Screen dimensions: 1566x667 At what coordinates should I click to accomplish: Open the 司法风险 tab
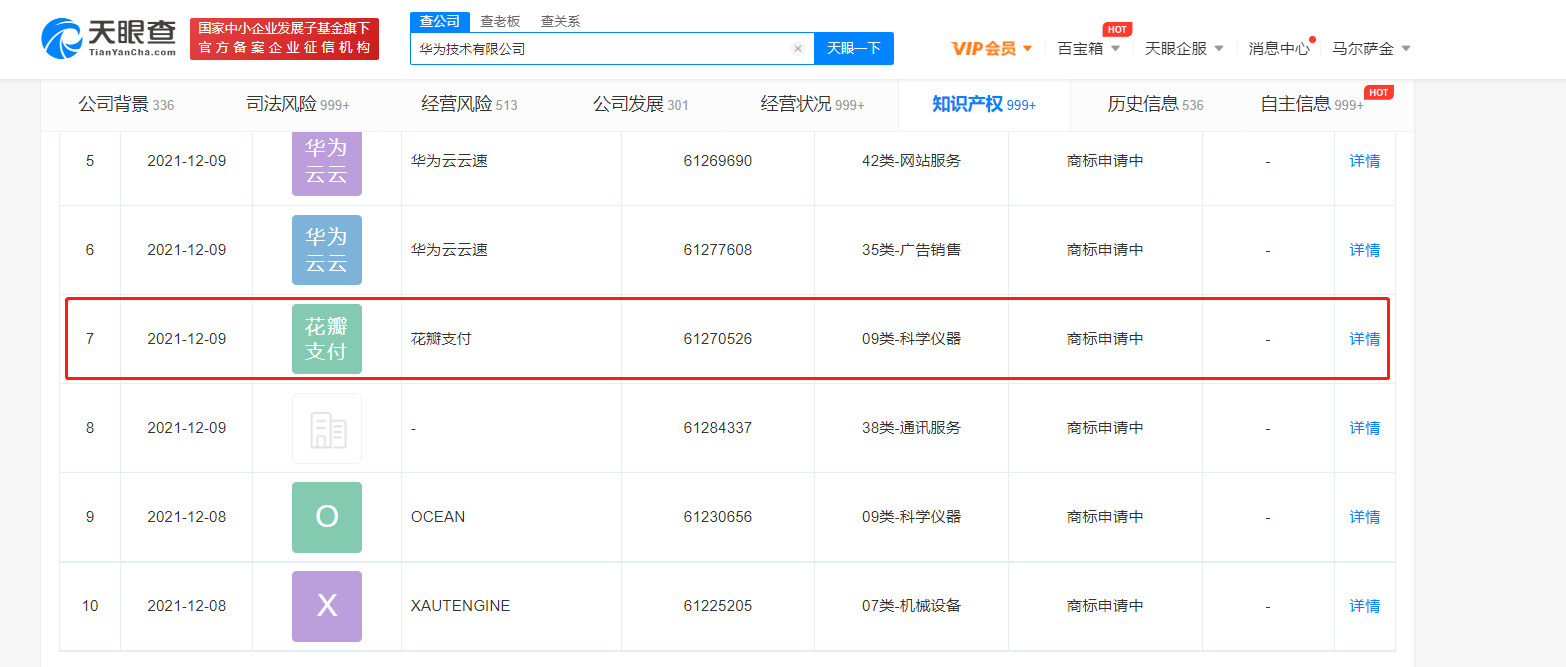coord(298,104)
